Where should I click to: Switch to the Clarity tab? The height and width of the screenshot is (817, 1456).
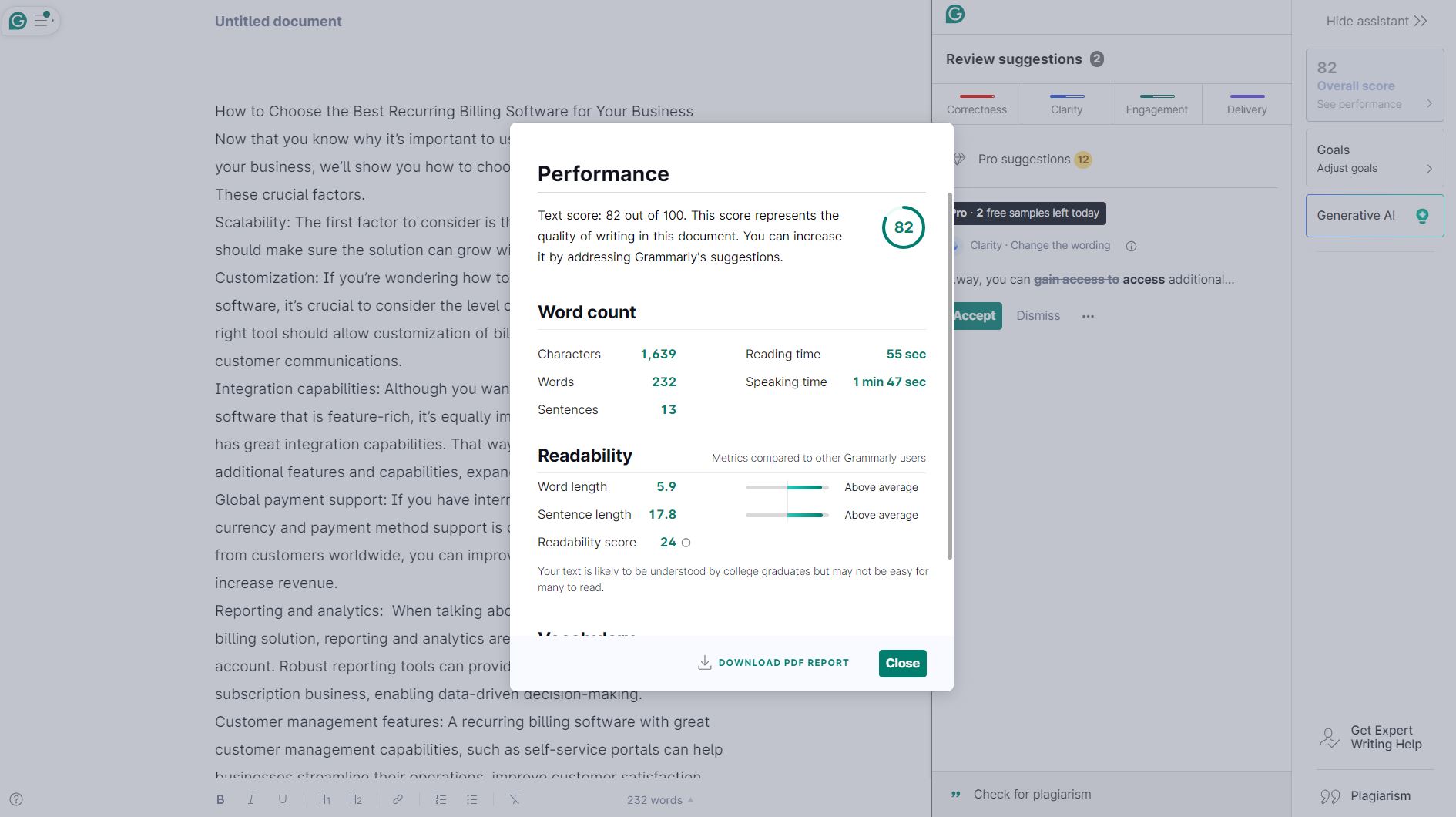pyautogui.click(x=1067, y=104)
